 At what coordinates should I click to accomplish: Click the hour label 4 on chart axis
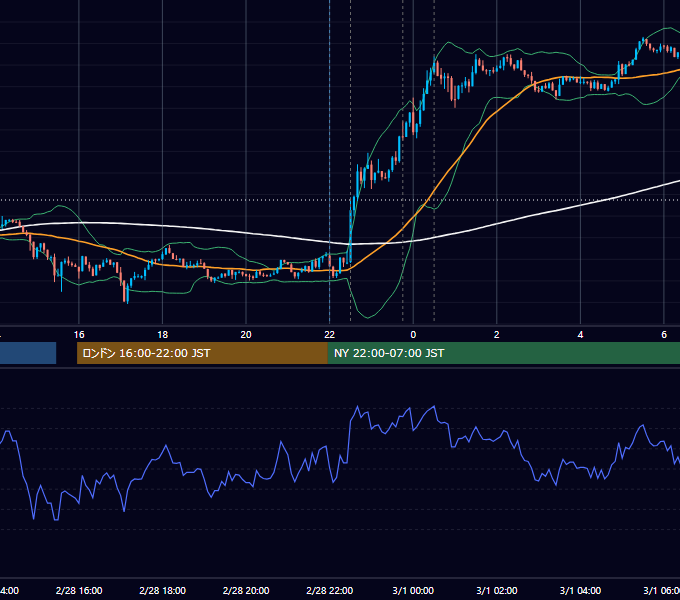coord(580,335)
